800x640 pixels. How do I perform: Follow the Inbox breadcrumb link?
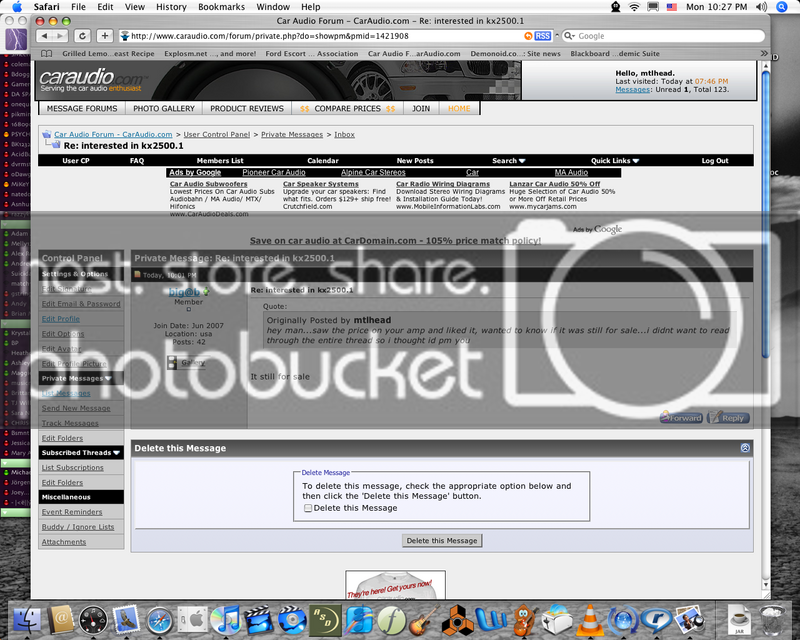(344, 134)
